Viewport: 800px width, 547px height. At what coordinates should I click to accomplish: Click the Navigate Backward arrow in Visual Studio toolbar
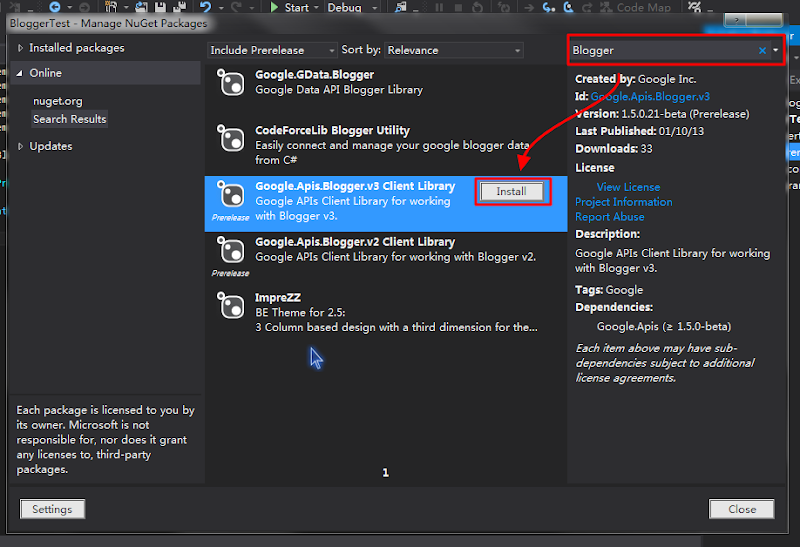(x=55, y=7)
